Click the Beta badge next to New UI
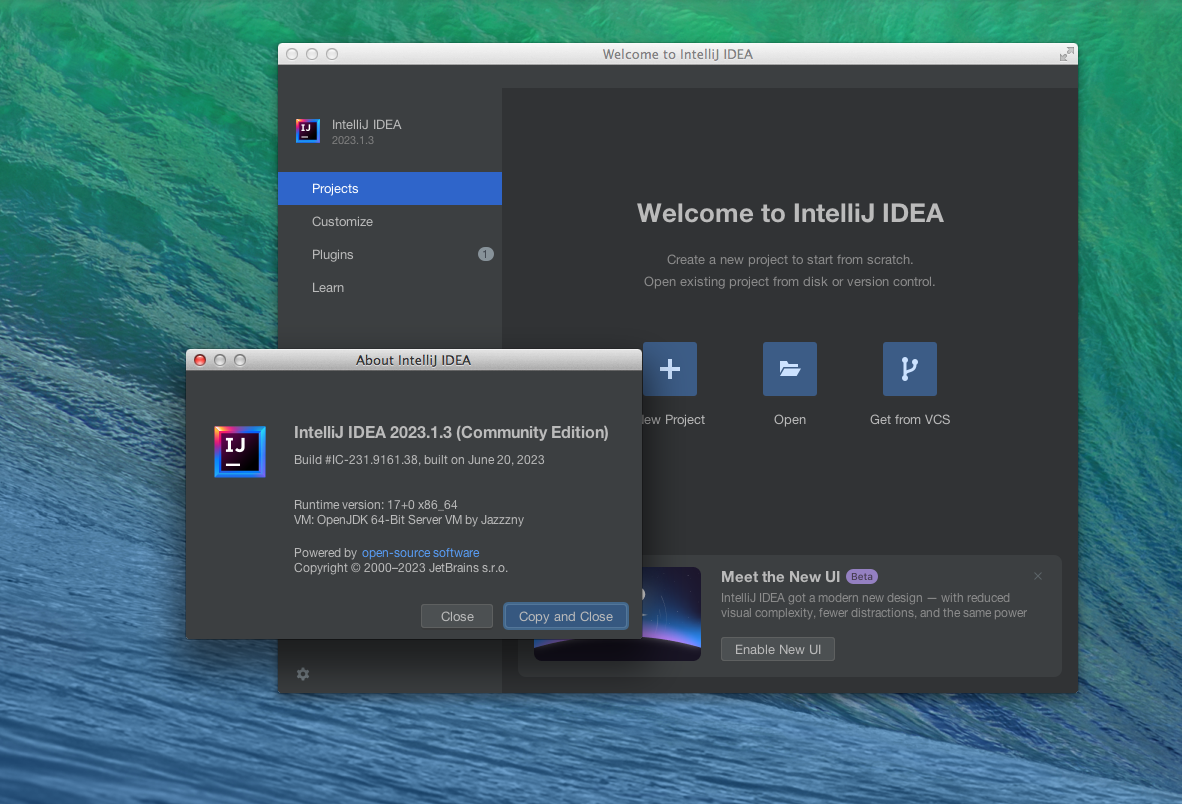 tap(862, 576)
